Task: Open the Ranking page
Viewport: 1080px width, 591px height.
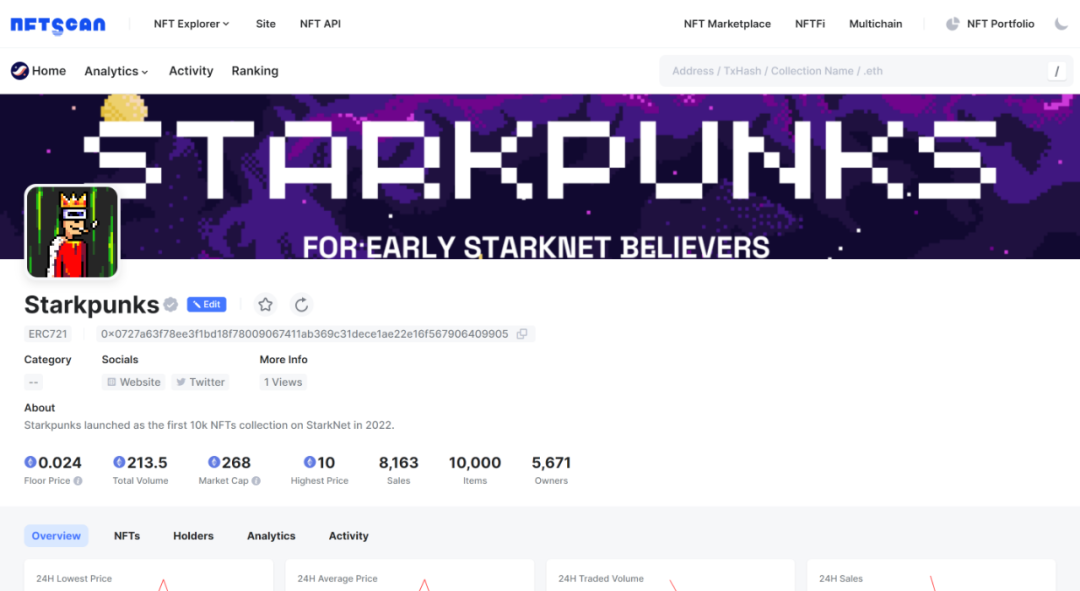Action: (255, 70)
